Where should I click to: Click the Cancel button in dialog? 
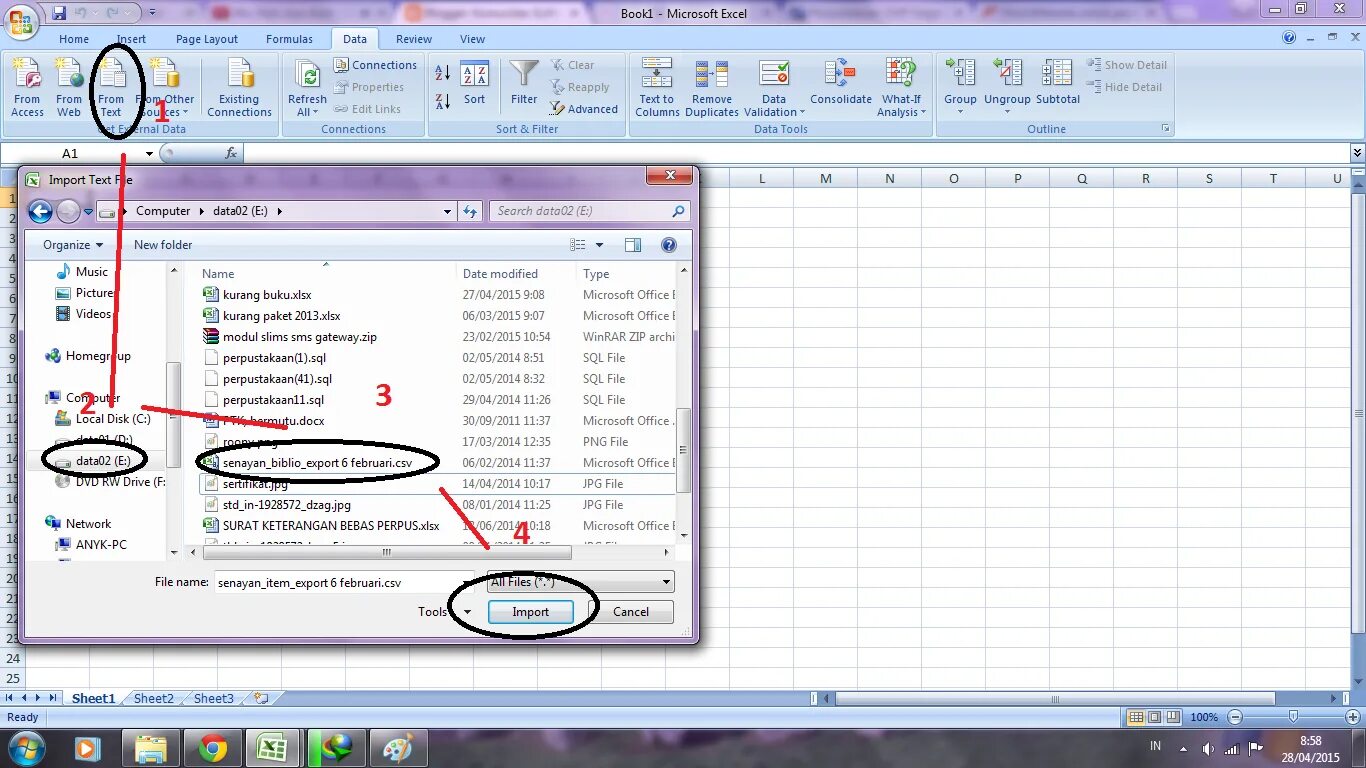[x=631, y=612]
